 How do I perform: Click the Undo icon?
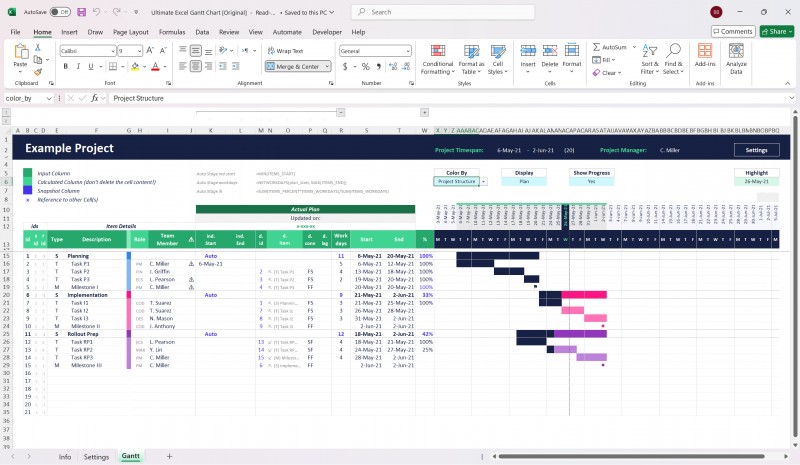(96, 12)
